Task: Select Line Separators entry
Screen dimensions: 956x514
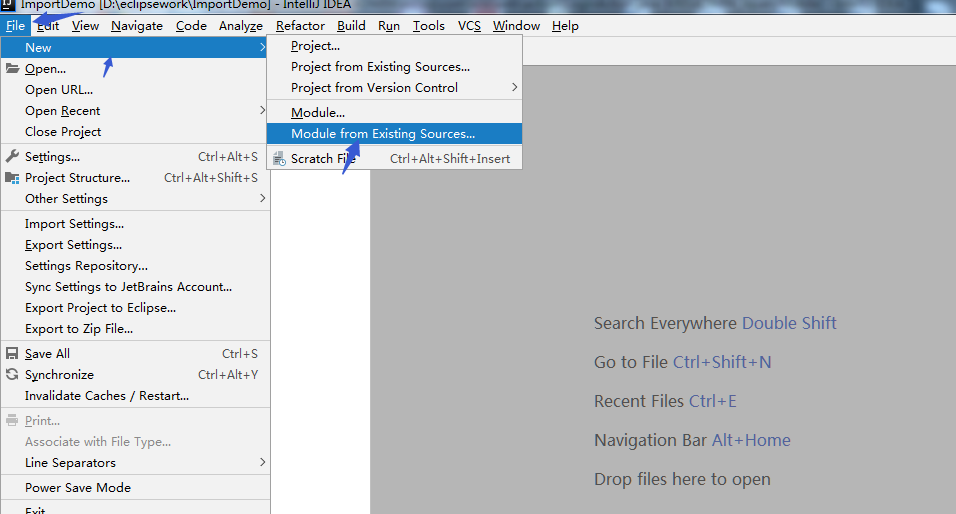Action: point(135,463)
